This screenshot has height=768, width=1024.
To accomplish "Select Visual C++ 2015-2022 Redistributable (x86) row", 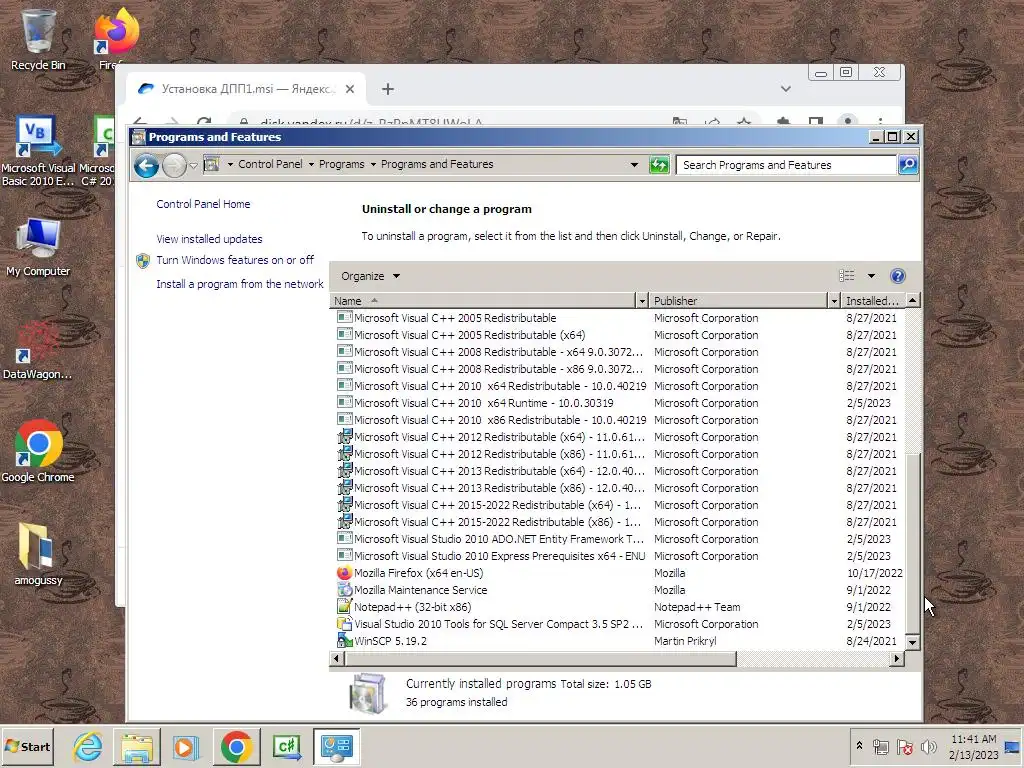I will (x=618, y=522).
